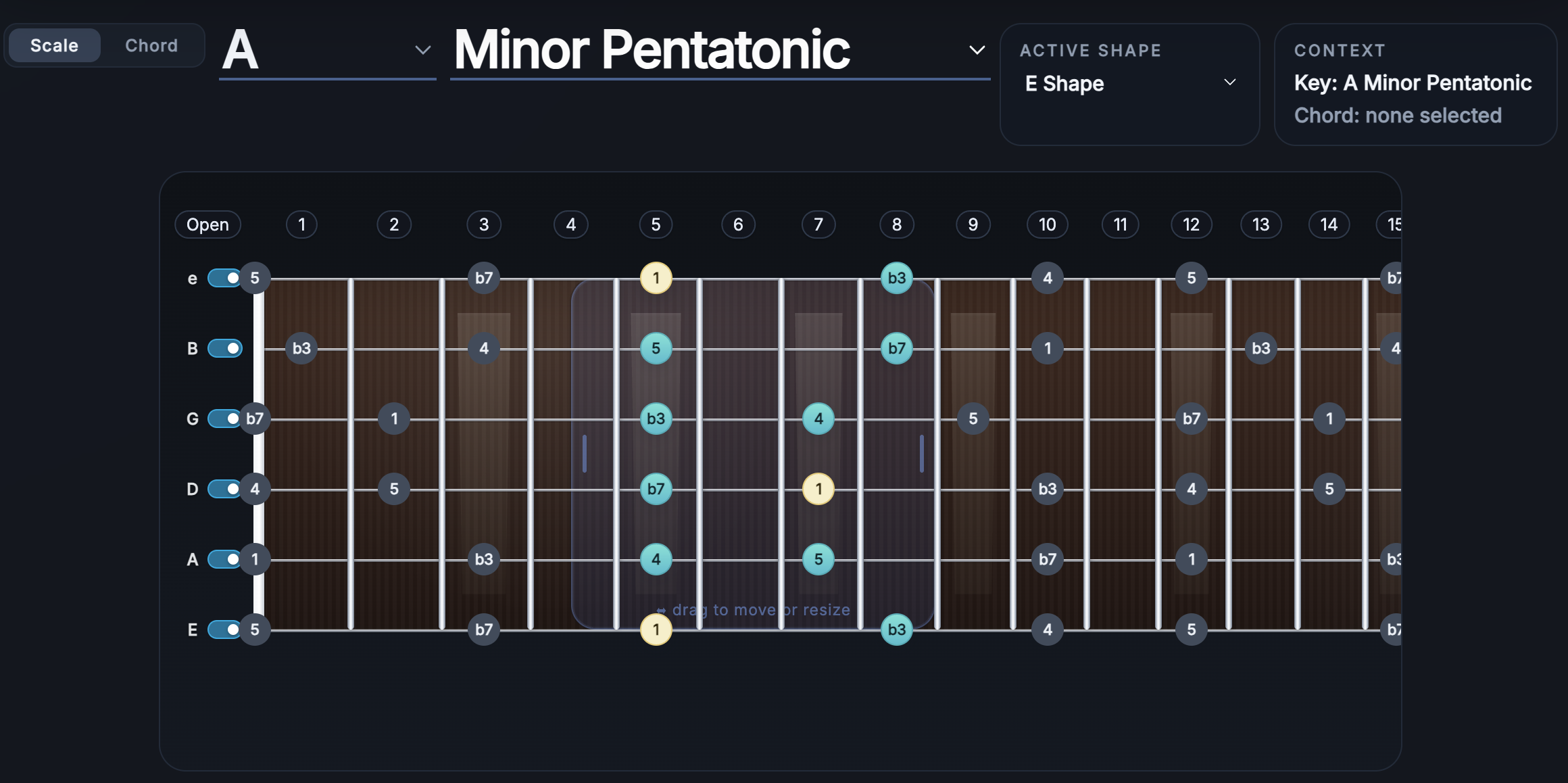Click the Open fret label
This screenshot has height=783, width=1568.
coord(208,224)
